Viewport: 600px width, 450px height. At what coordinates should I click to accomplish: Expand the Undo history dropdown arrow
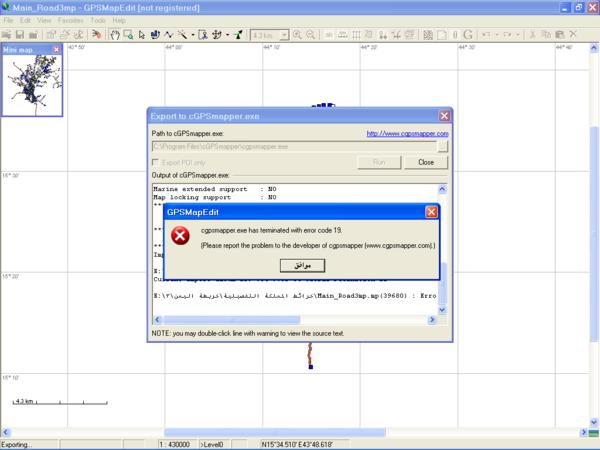click(x=497, y=35)
